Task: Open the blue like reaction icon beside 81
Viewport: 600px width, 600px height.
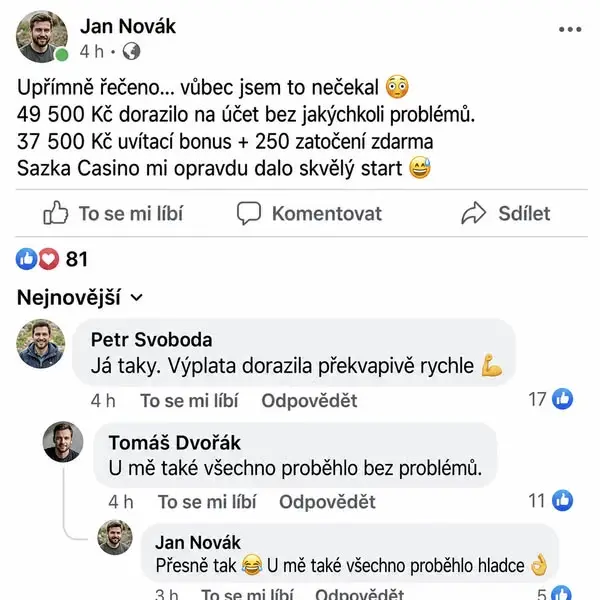Action: [x=26, y=259]
